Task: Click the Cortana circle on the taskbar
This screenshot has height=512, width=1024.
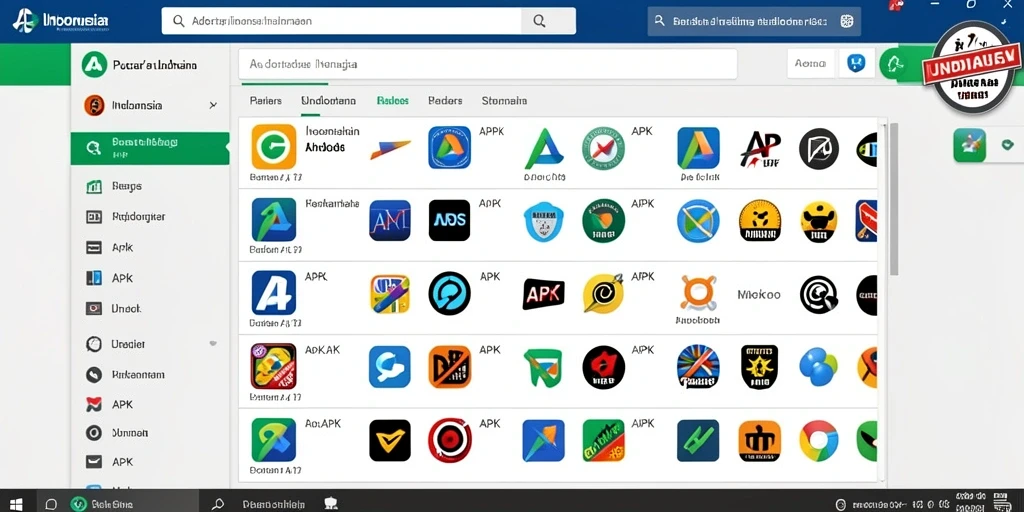Action: point(51,504)
